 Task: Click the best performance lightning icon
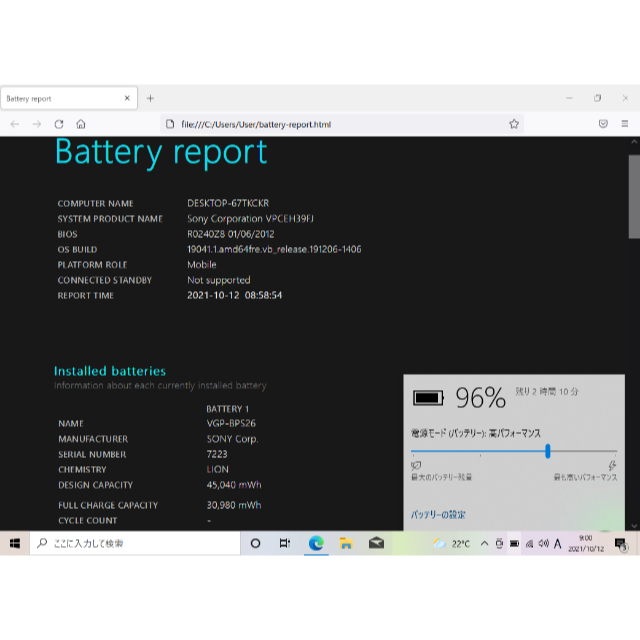pos(612,465)
